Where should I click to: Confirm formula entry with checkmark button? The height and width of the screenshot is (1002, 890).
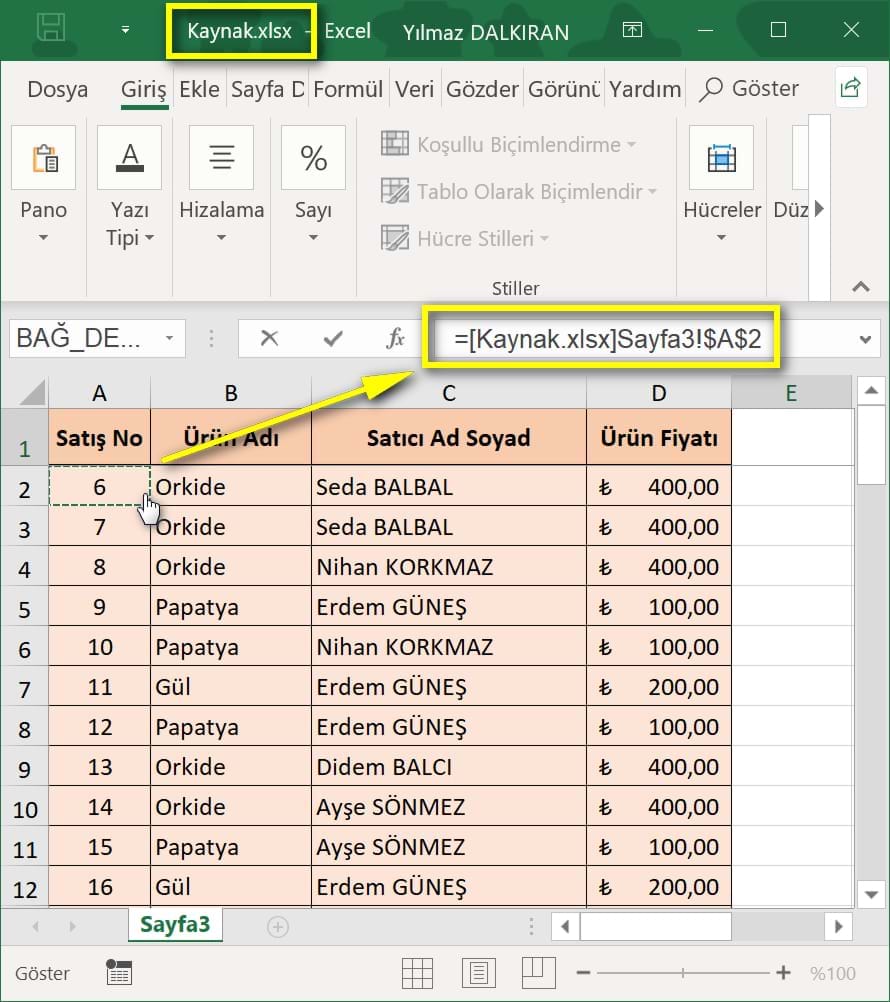(x=333, y=338)
